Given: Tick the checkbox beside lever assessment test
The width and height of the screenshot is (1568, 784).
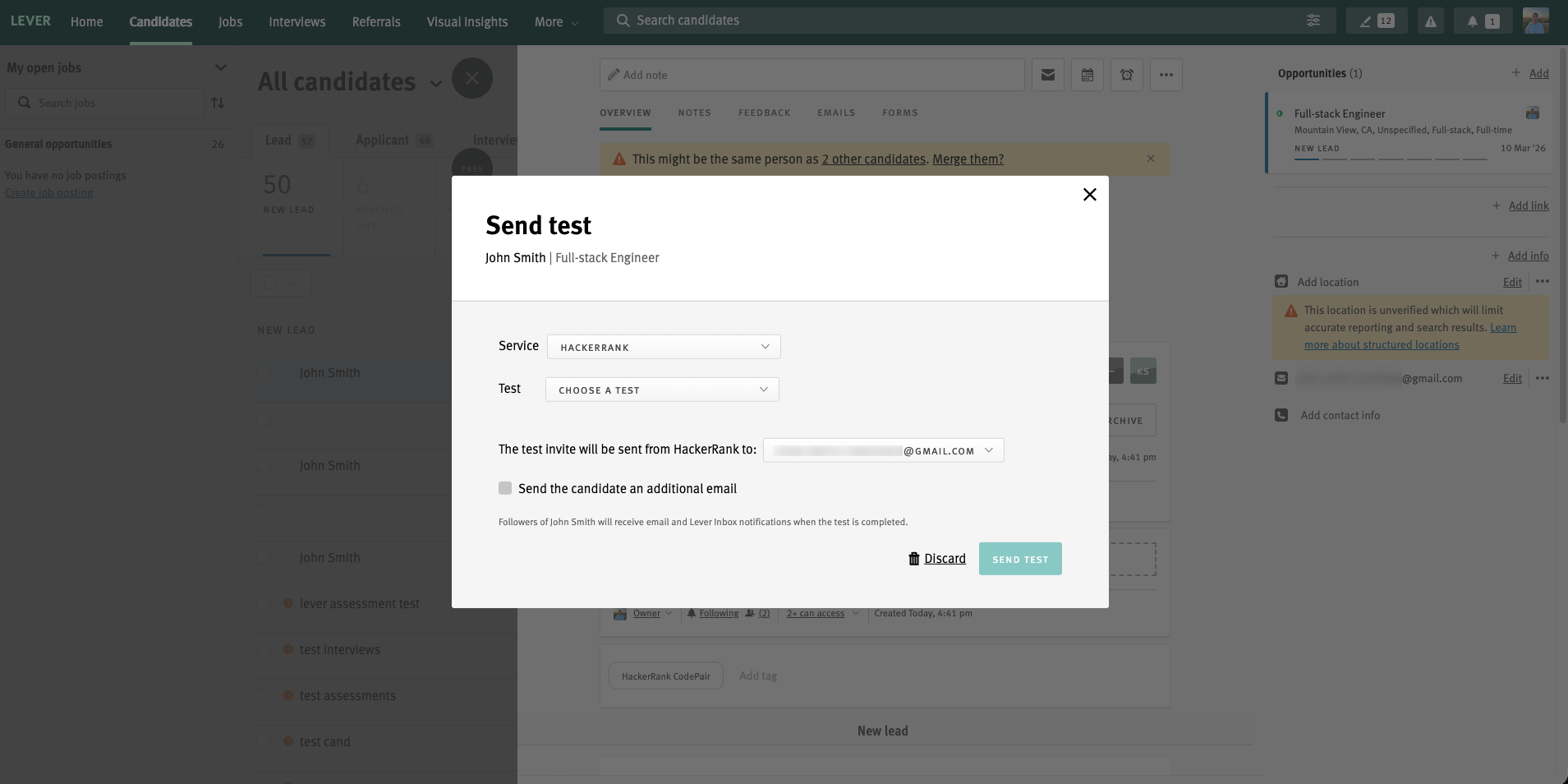Looking at the screenshot, I should 264,603.
